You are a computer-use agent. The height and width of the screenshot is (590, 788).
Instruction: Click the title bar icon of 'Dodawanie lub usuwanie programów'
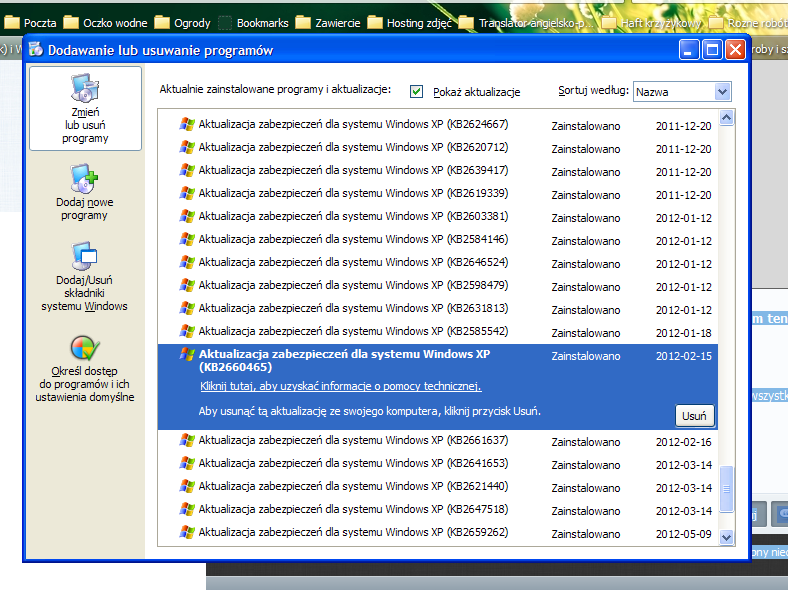36,50
